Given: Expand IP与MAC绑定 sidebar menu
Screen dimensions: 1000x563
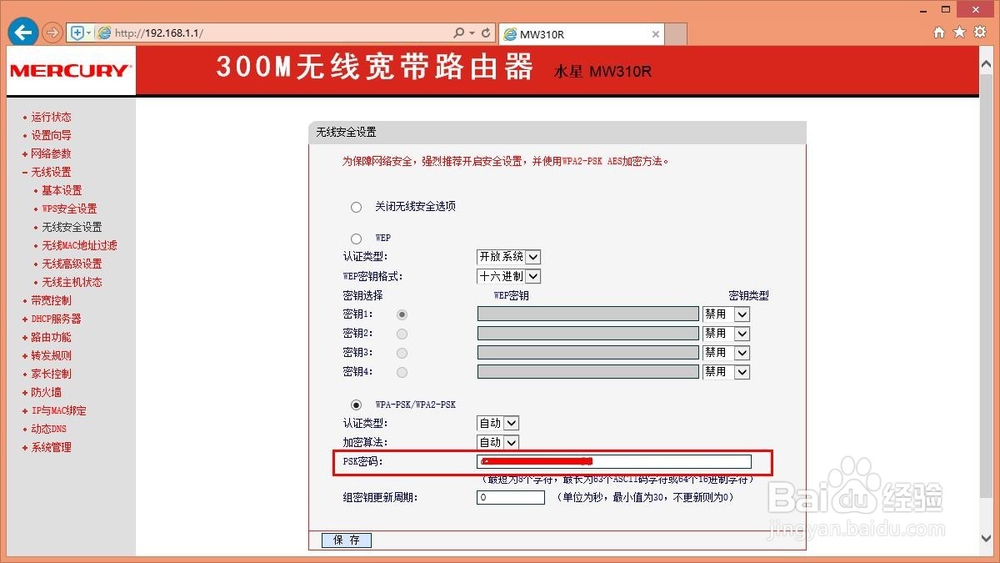Looking at the screenshot, I should click(59, 411).
